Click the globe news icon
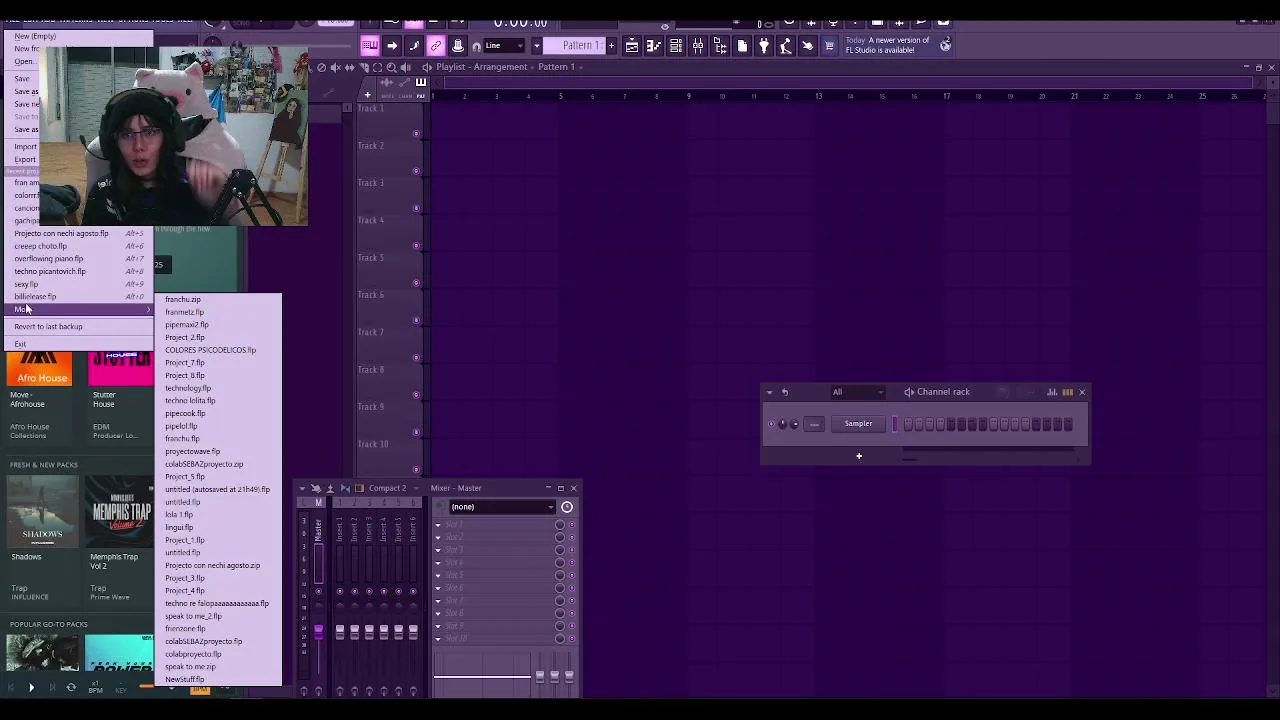This screenshot has height=720, width=1280. [945, 45]
